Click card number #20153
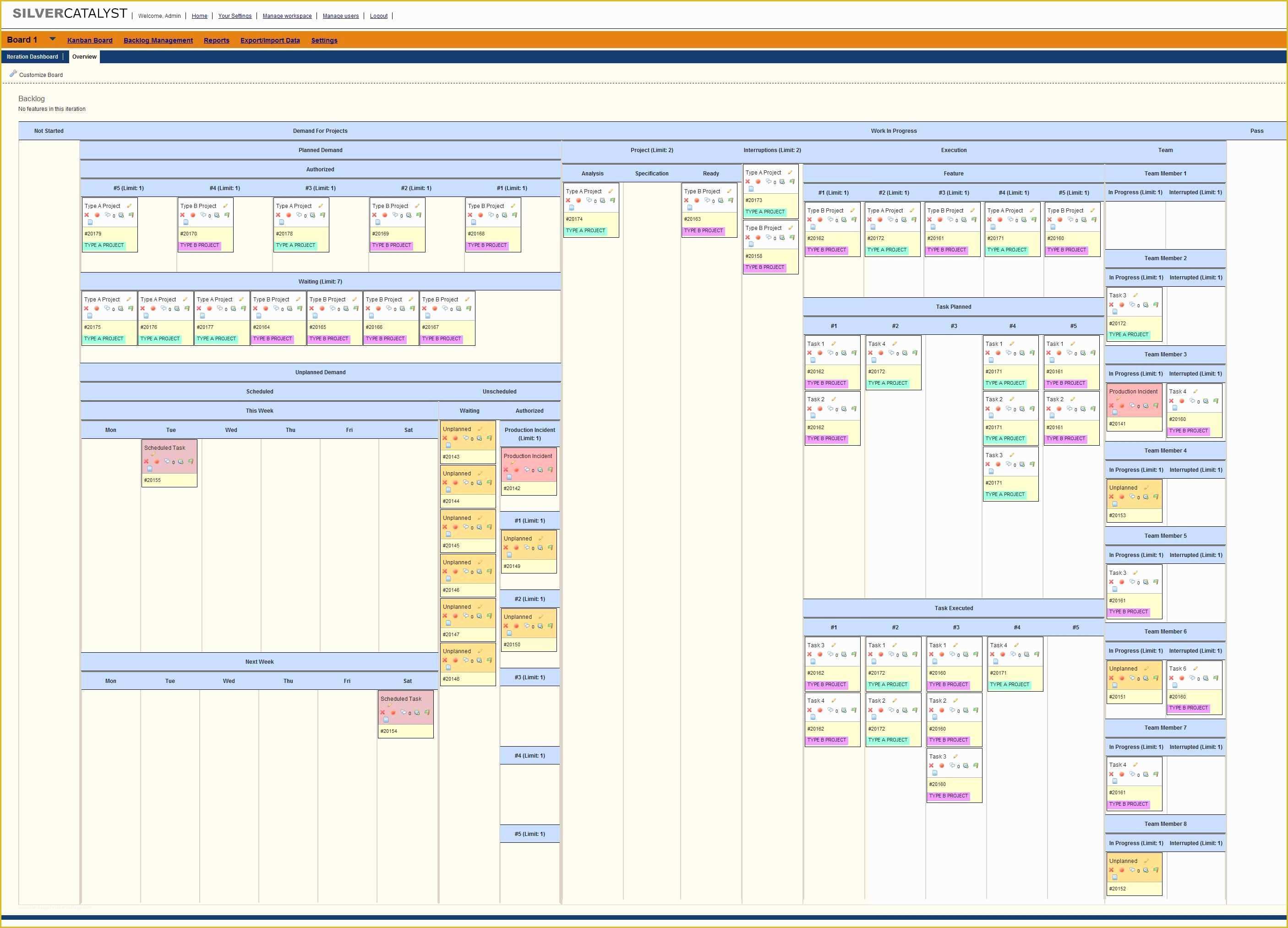Viewport: 1288px width, 928px height. pyautogui.click(x=1118, y=516)
